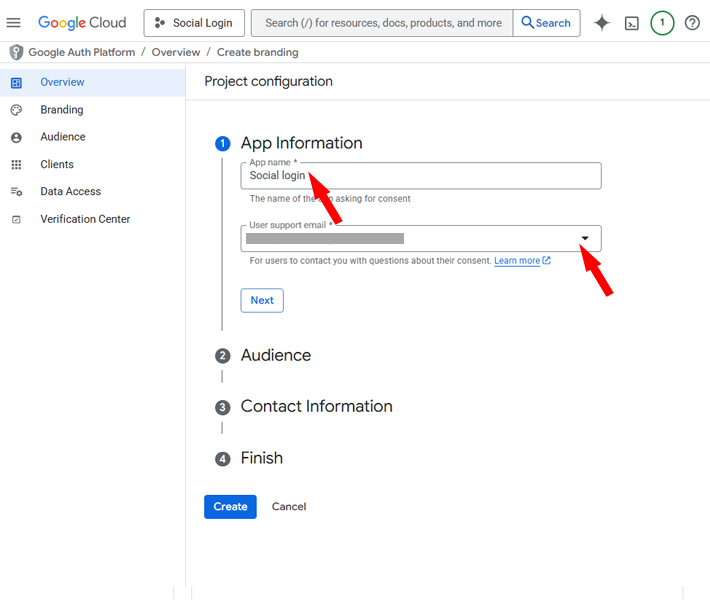Select Data Access in the sidebar
The image size is (710, 600).
point(92,192)
